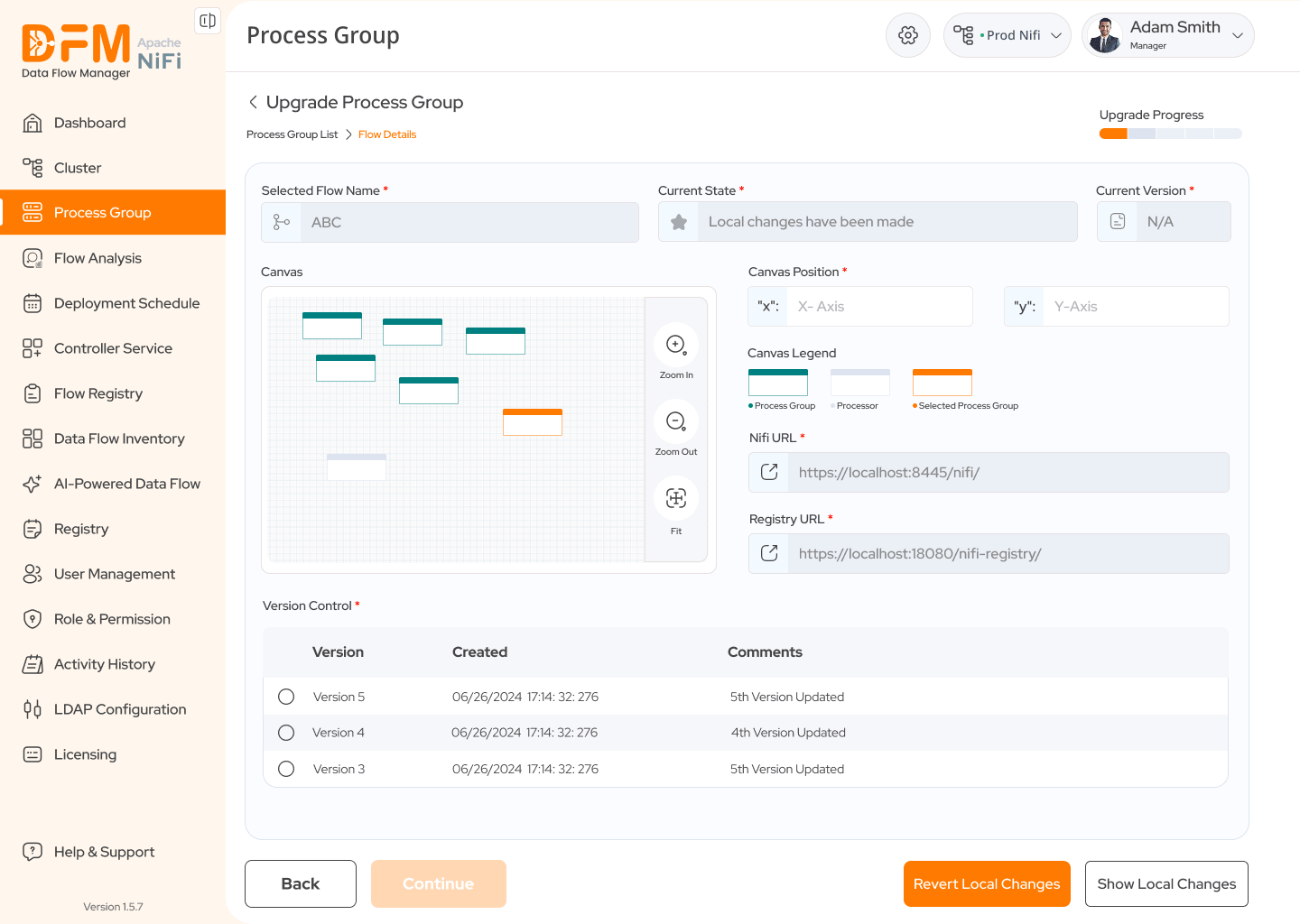Screen dimensions: 1300x924
Task: Open Nifi URL external link icon
Action: [x=769, y=472]
